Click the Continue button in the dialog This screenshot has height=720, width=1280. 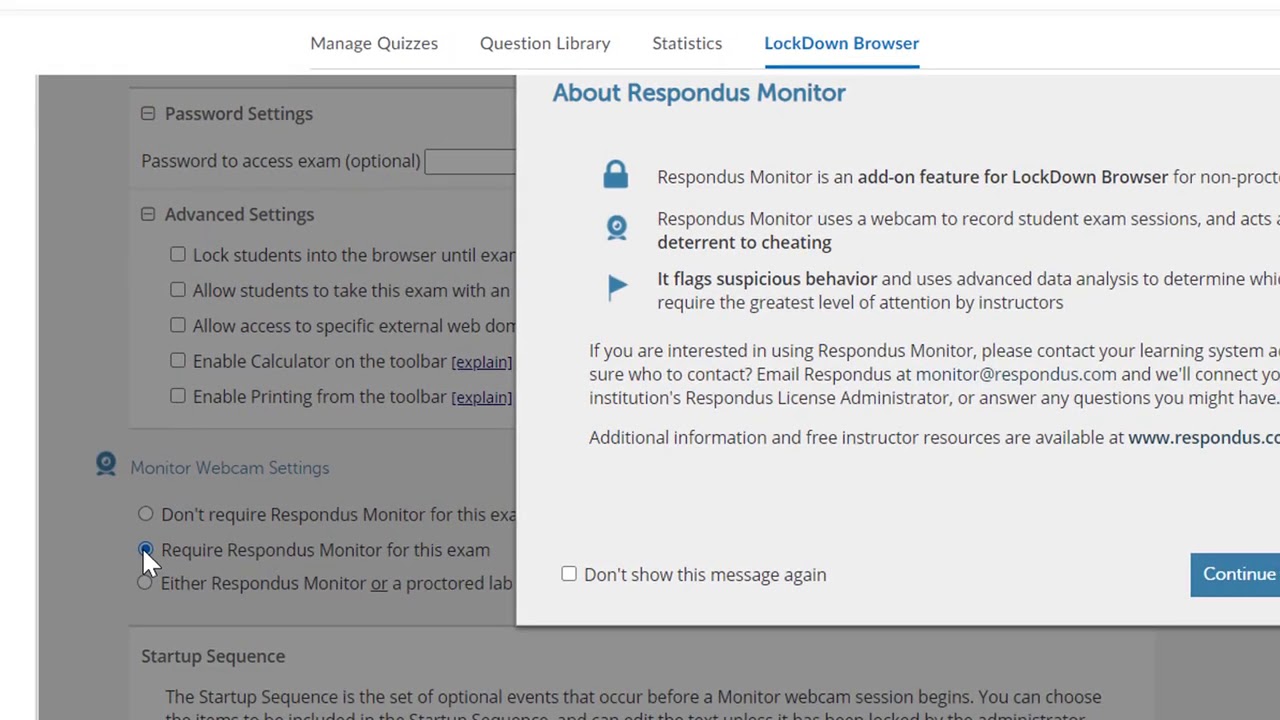coord(1235,574)
